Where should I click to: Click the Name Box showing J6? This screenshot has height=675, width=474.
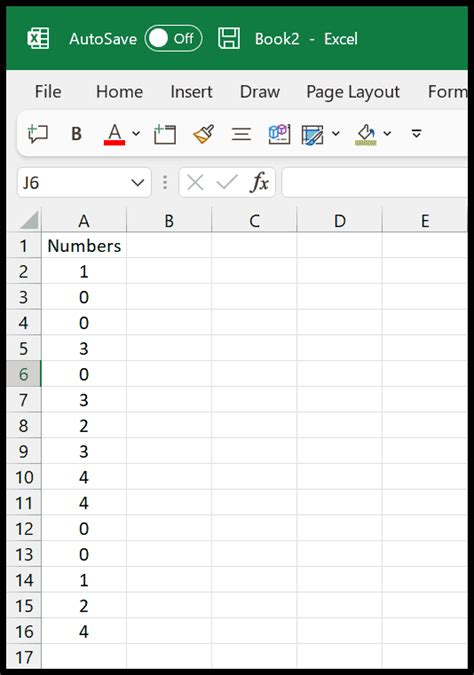click(x=72, y=183)
